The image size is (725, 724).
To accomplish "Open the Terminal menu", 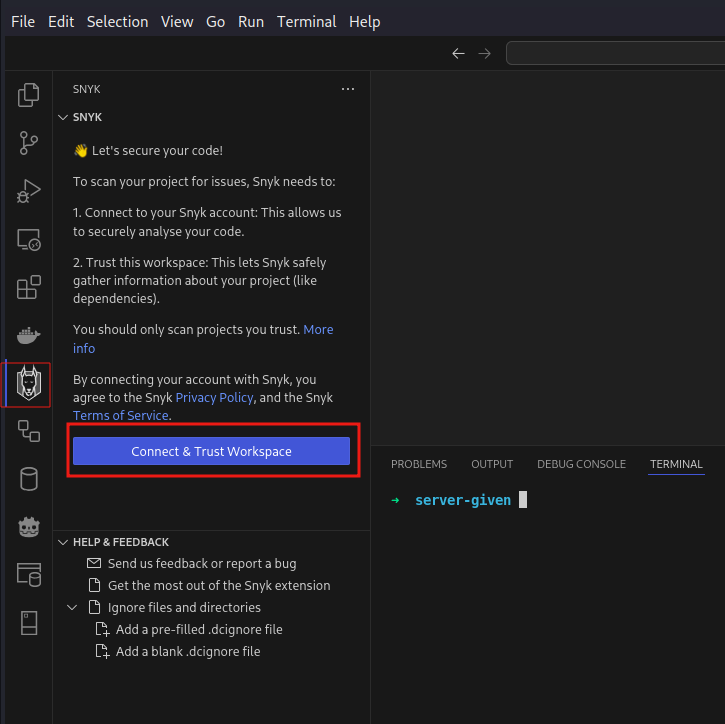I will [x=307, y=22].
